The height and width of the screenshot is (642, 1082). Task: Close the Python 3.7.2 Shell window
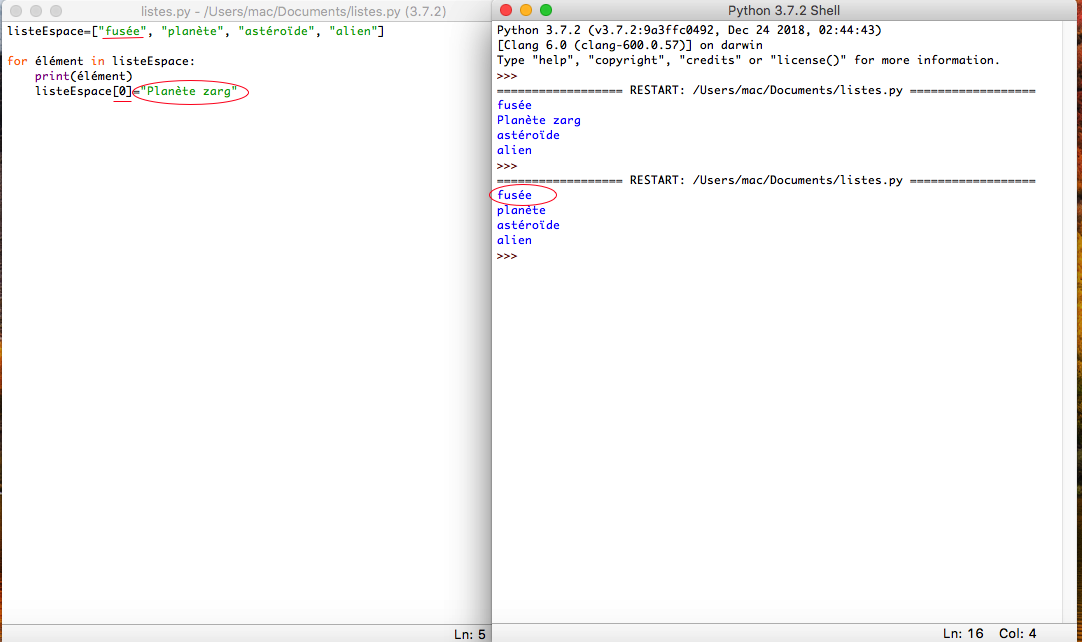[x=506, y=10]
